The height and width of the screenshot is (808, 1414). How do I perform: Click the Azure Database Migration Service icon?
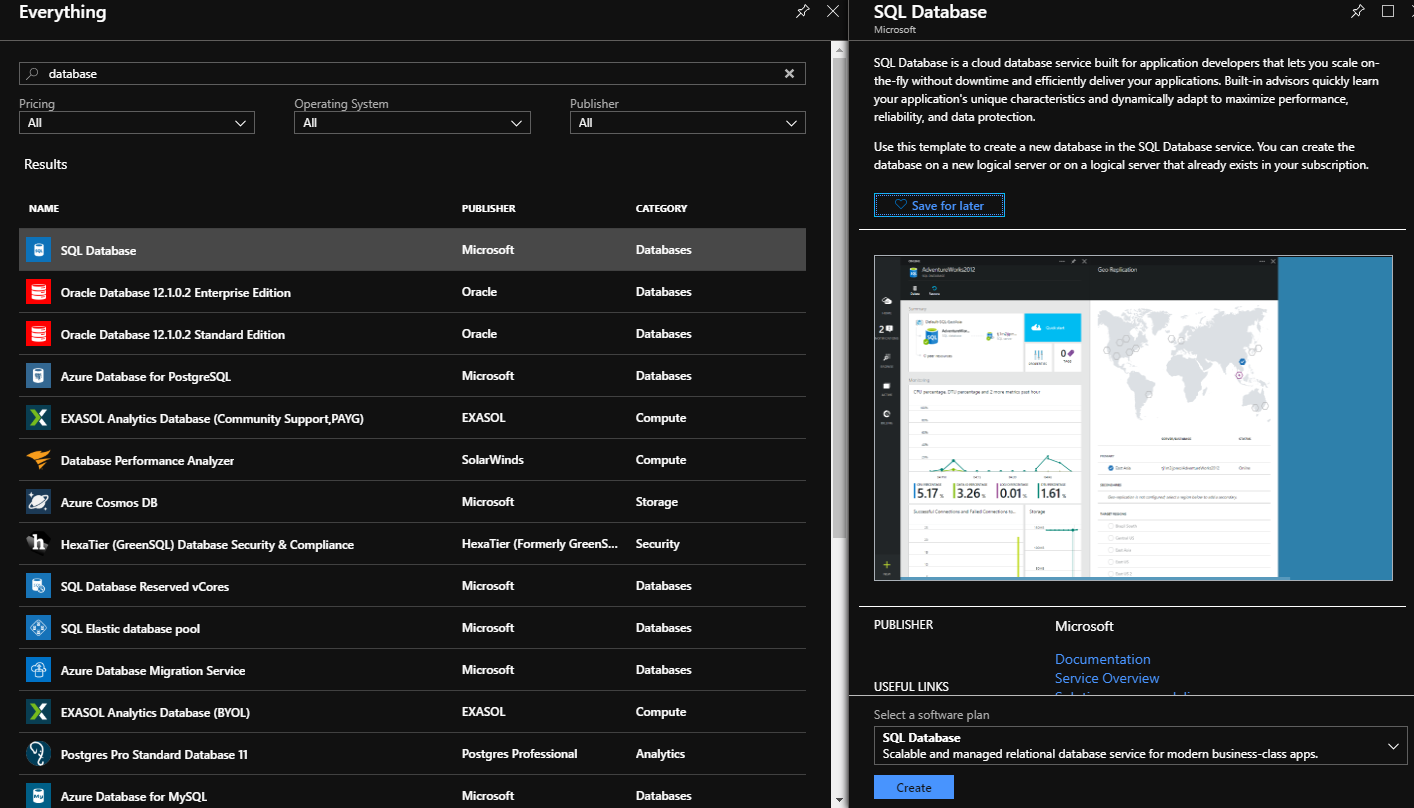(38, 670)
